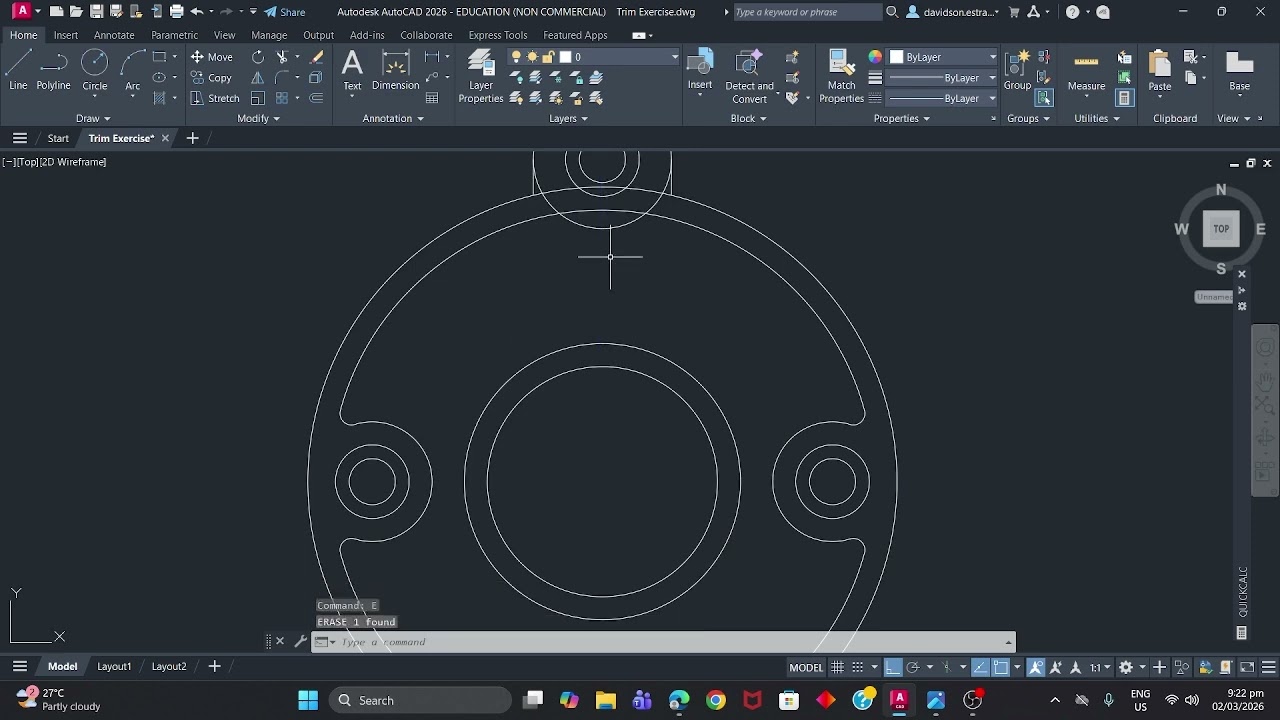Open the object color ByLayer dropdown

point(942,57)
